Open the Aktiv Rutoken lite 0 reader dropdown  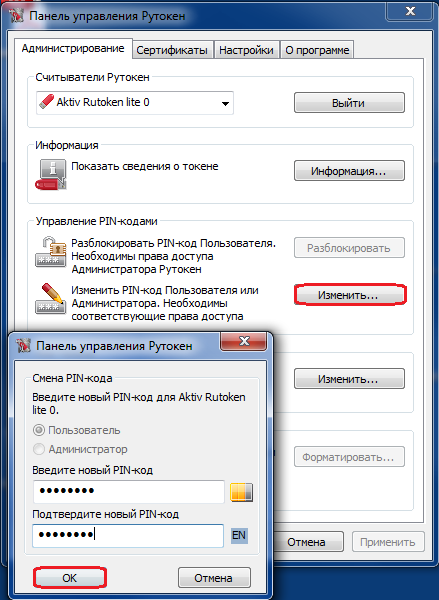click(x=135, y=103)
